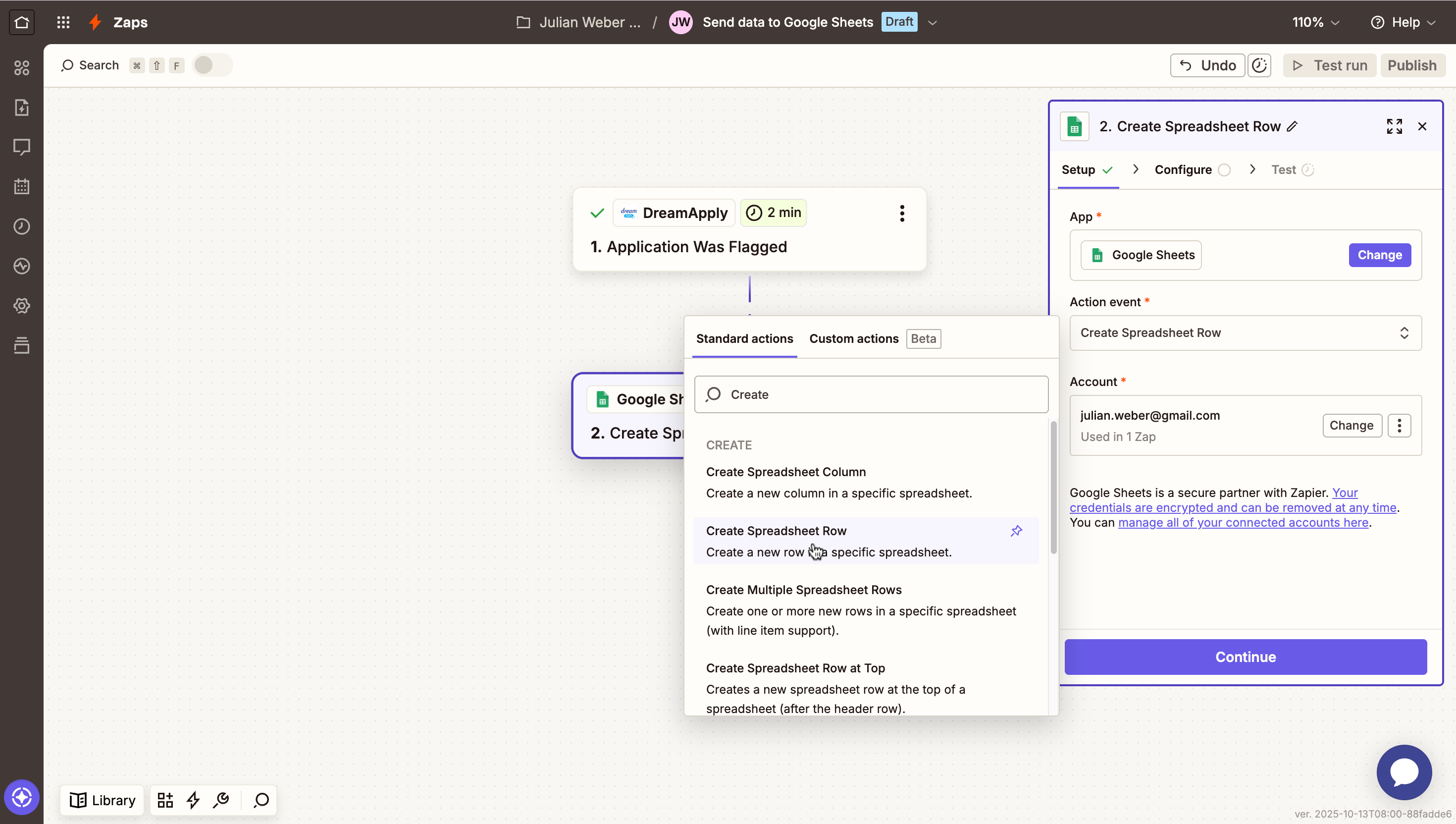Select Create Spreadsheet Column action
Screen dimensions: 1456x824
[x=866, y=482]
